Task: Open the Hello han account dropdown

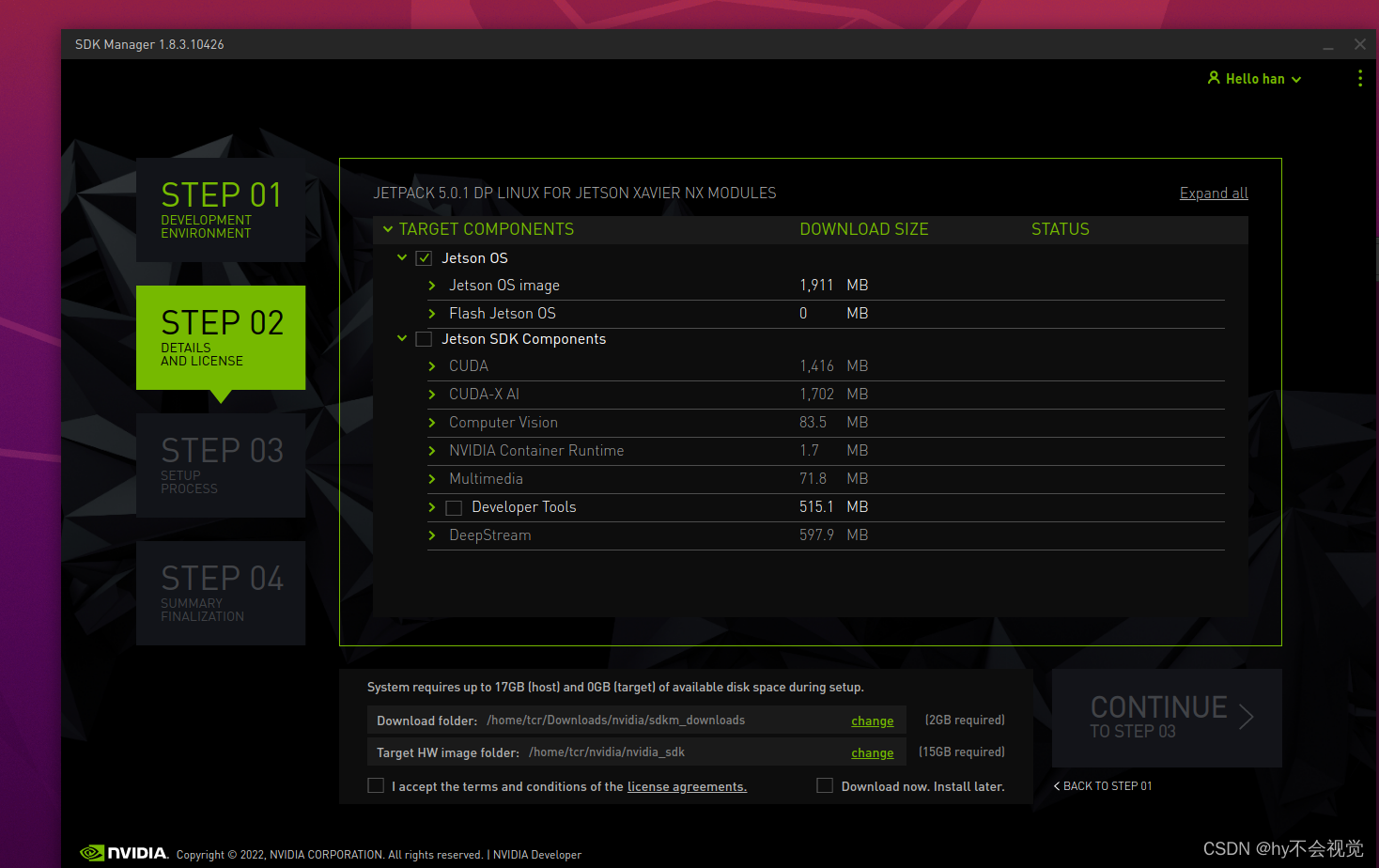Action: pos(1255,79)
